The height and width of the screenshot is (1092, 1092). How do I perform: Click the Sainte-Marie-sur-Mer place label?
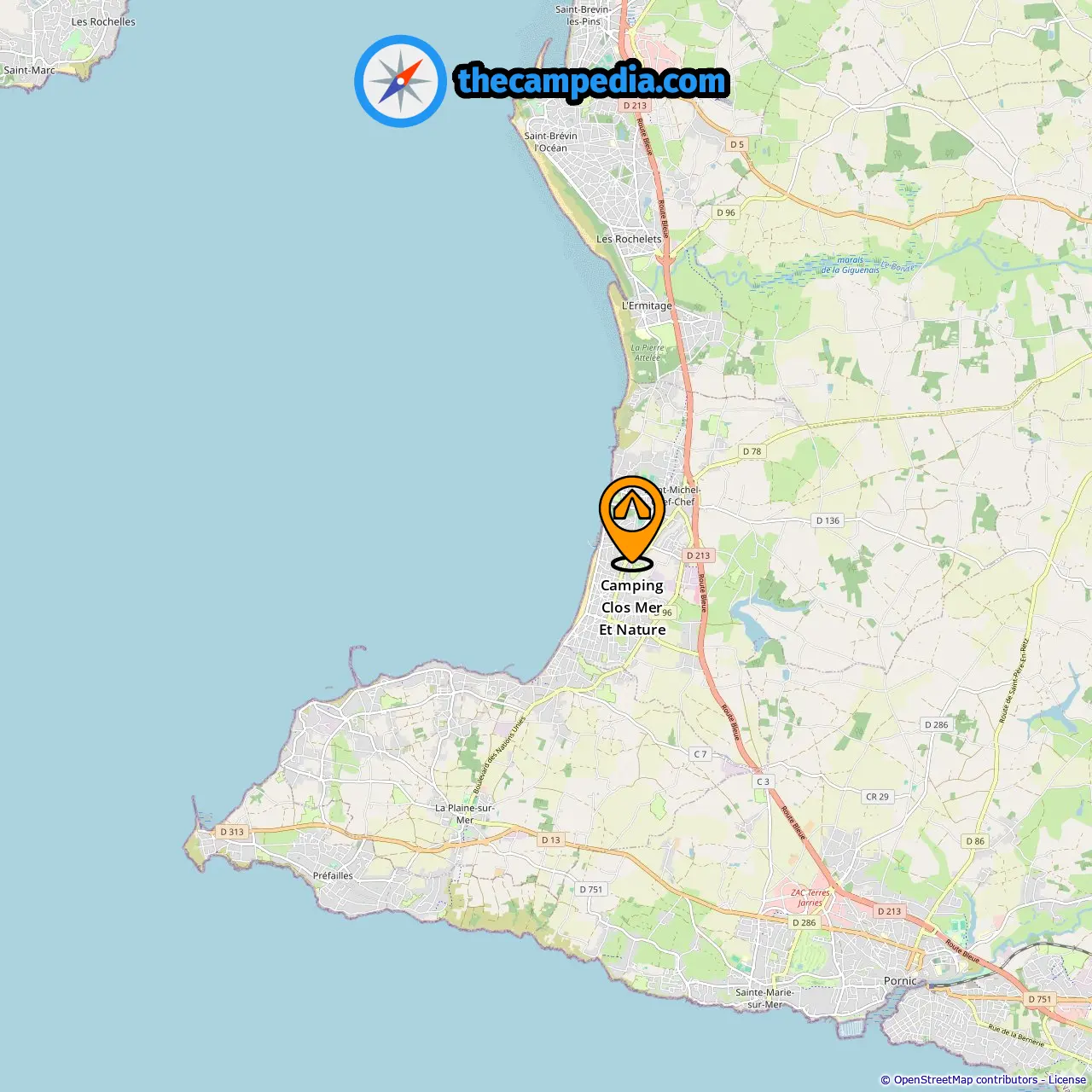[764, 998]
